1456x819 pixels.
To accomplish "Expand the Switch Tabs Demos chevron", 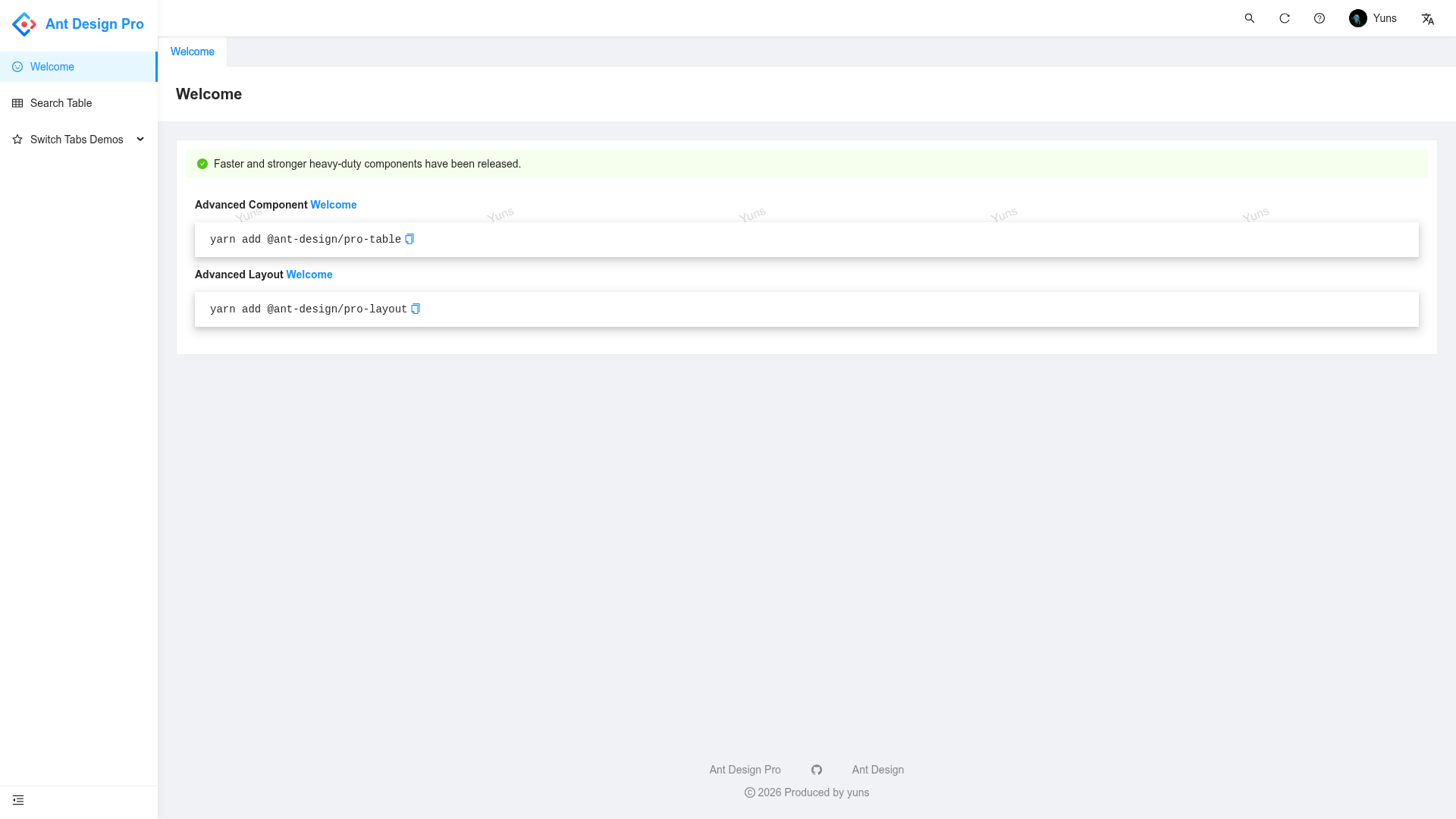I will point(140,140).
